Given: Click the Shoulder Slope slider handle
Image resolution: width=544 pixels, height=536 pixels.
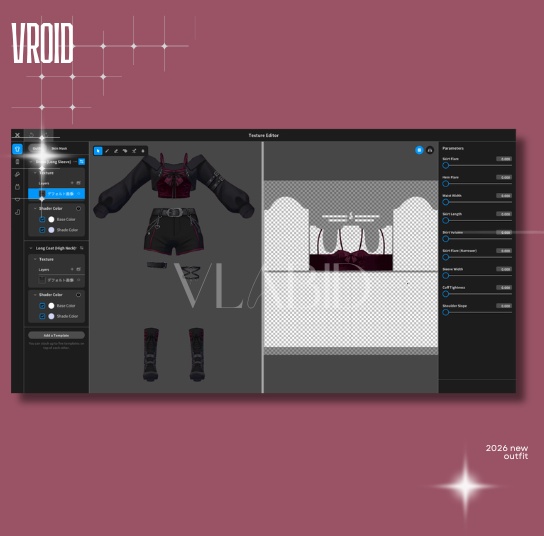Looking at the screenshot, I should pyautogui.click(x=446, y=313).
